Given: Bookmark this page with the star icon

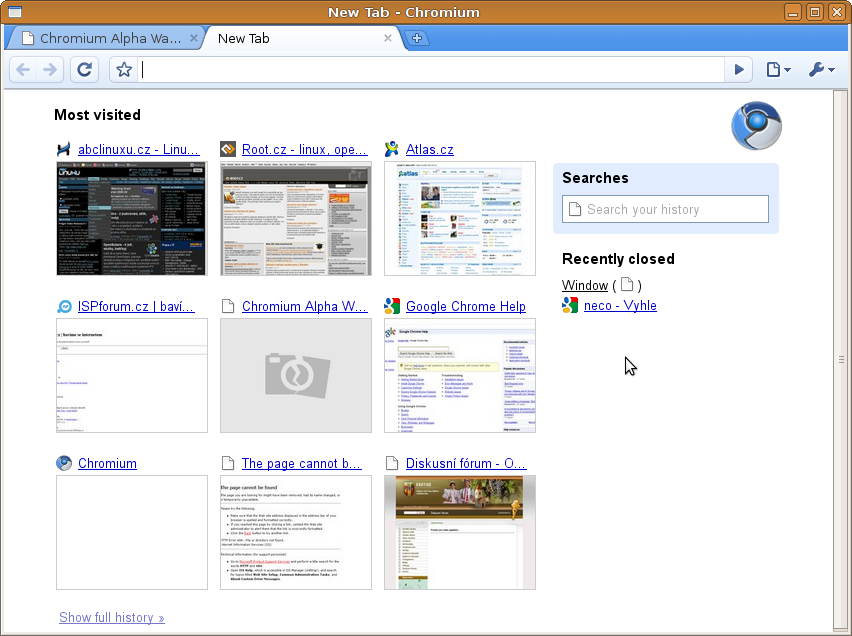Looking at the screenshot, I should 124,70.
